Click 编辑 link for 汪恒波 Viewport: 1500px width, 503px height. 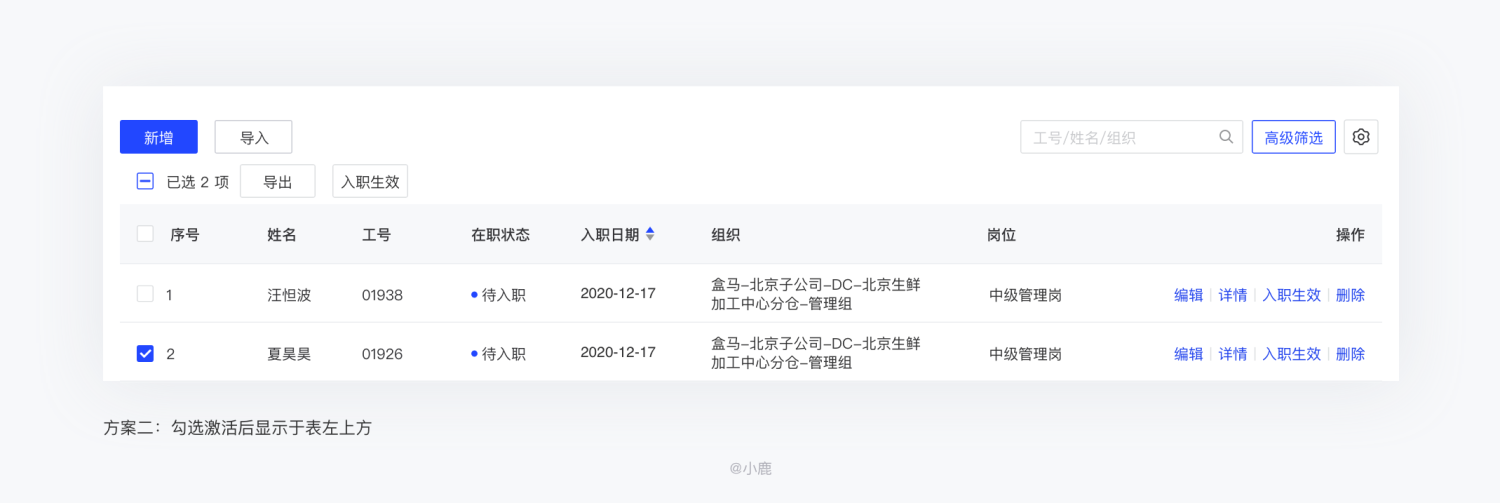tap(1188, 295)
